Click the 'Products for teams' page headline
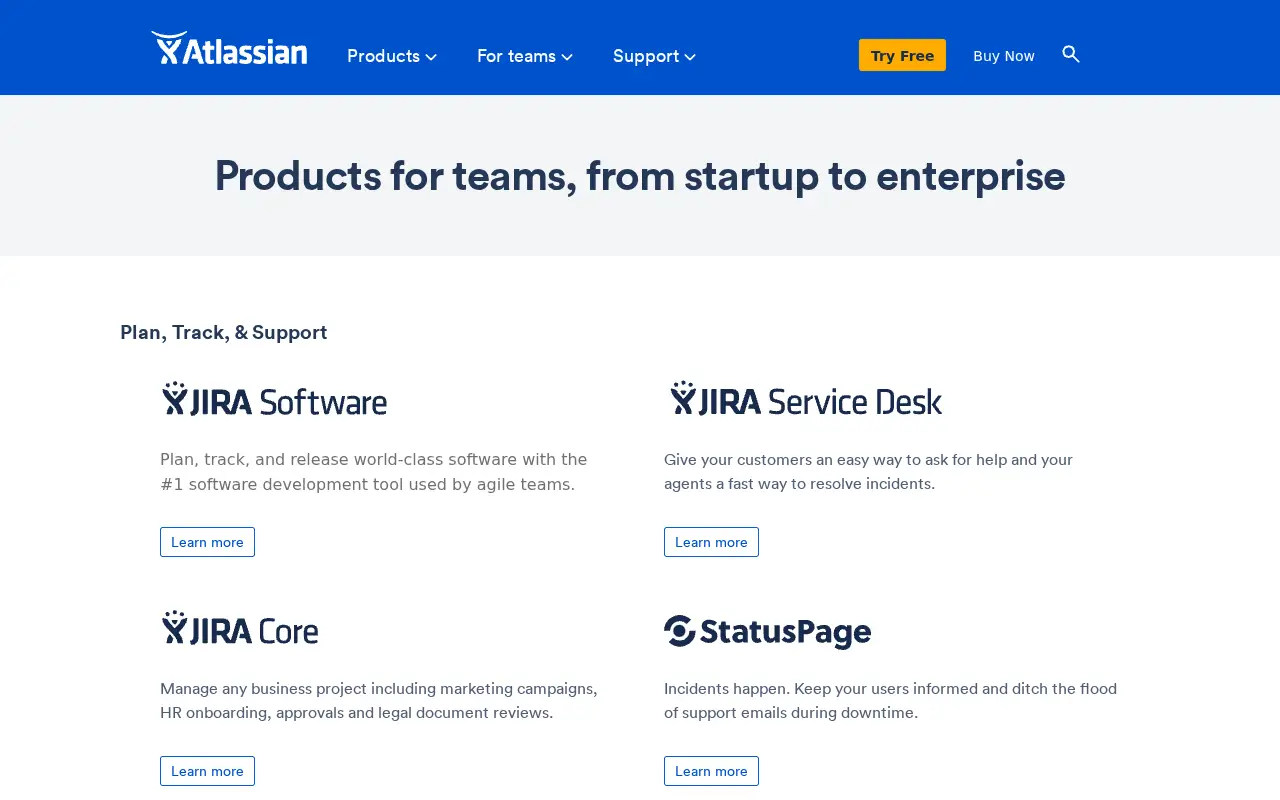Viewport: 1280px width, 800px height. (x=640, y=176)
